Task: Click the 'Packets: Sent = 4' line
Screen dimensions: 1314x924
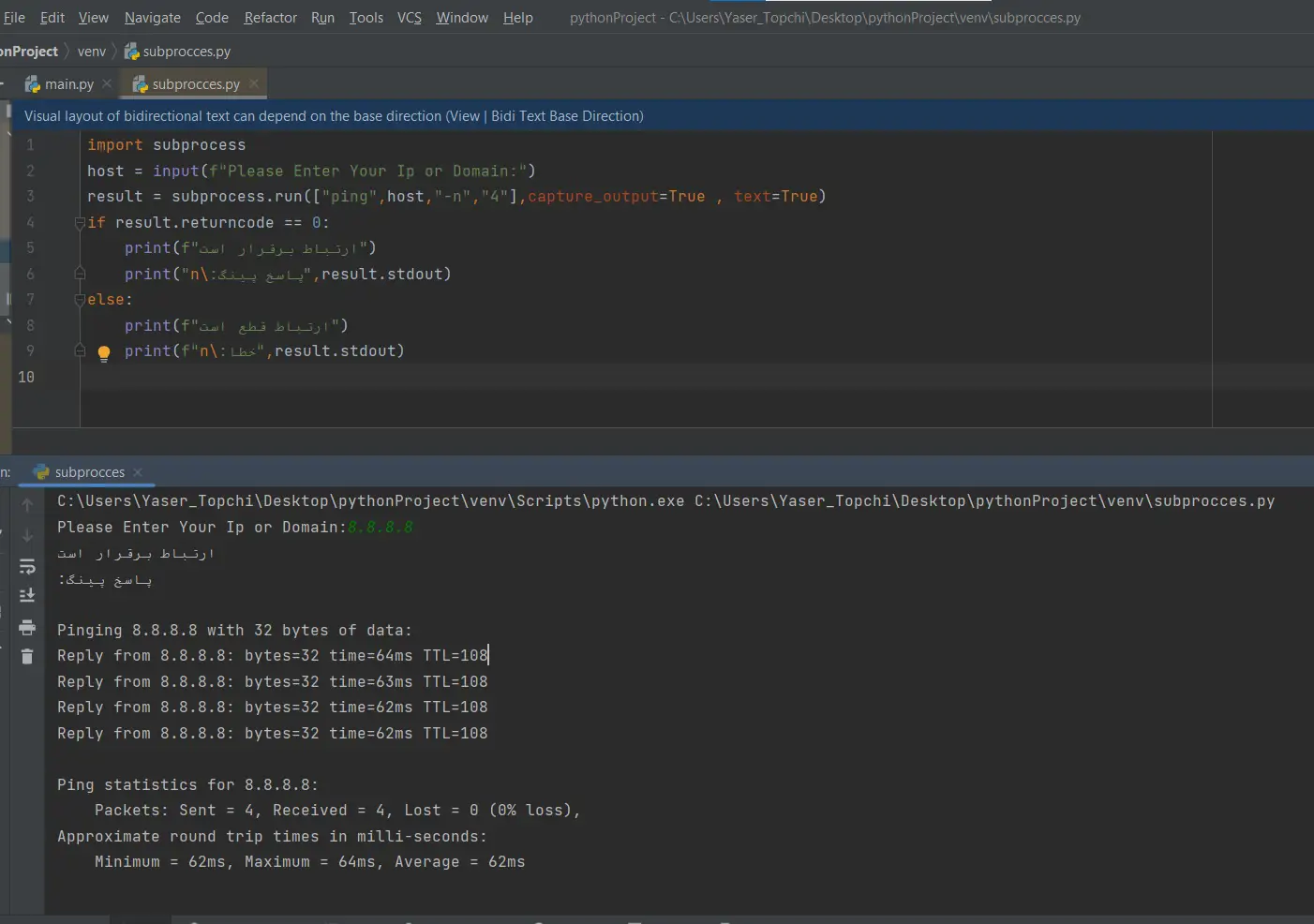Action: point(337,811)
